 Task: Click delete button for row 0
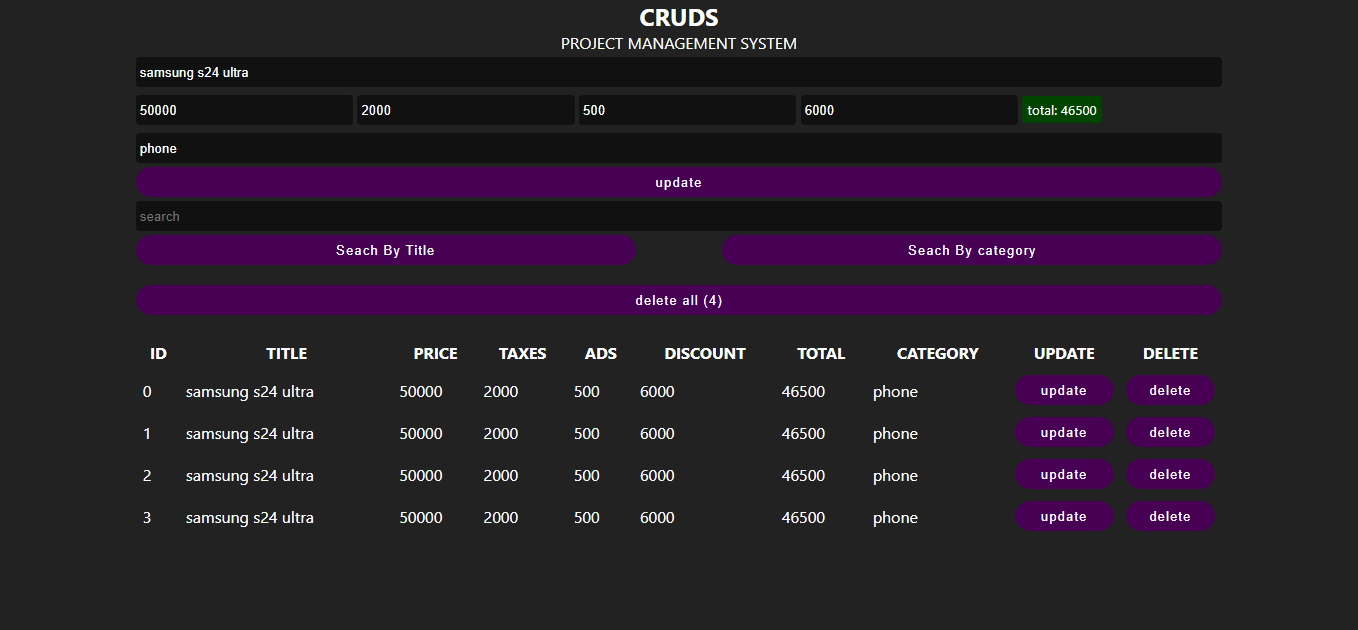1170,390
